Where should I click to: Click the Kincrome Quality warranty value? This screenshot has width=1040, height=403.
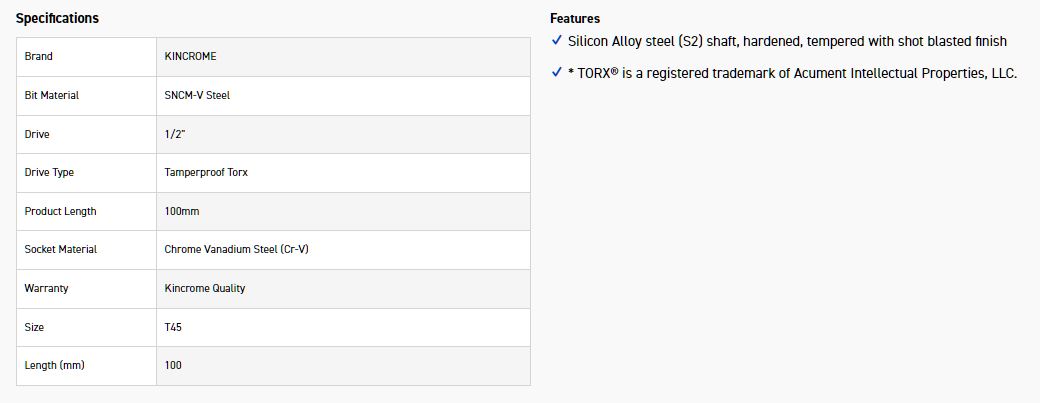(x=205, y=289)
